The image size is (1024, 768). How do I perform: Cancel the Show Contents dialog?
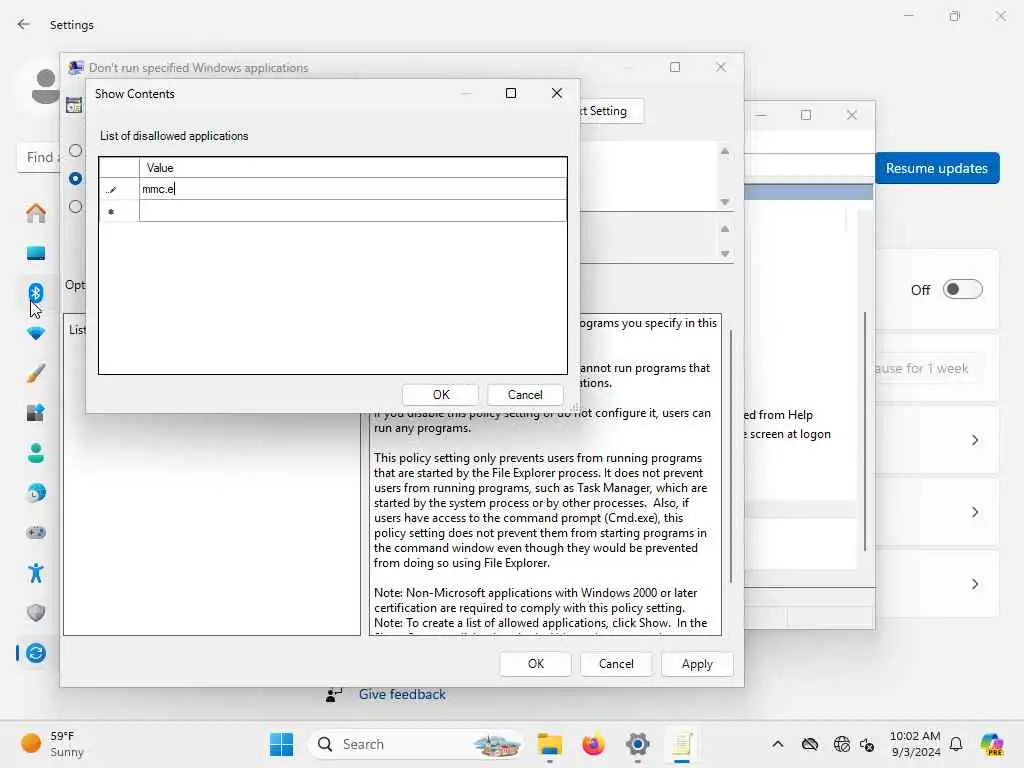tap(524, 394)
